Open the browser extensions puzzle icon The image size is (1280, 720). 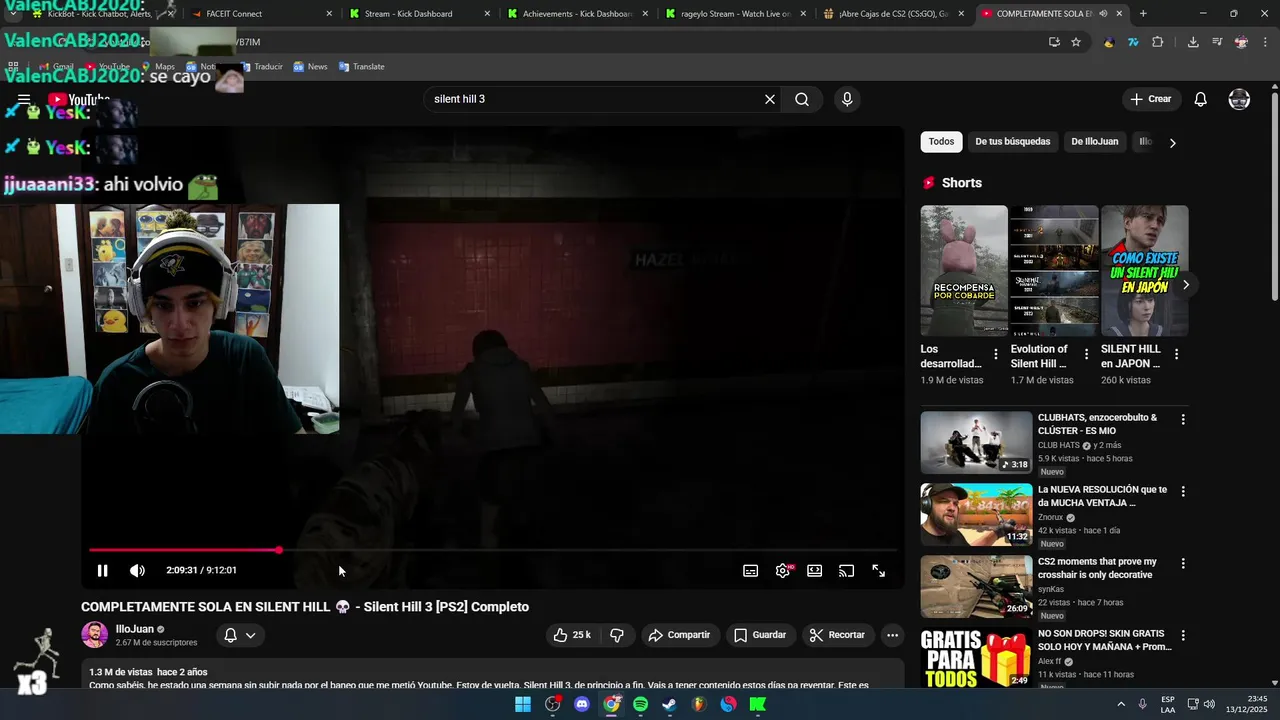(x=1158, y=42)
